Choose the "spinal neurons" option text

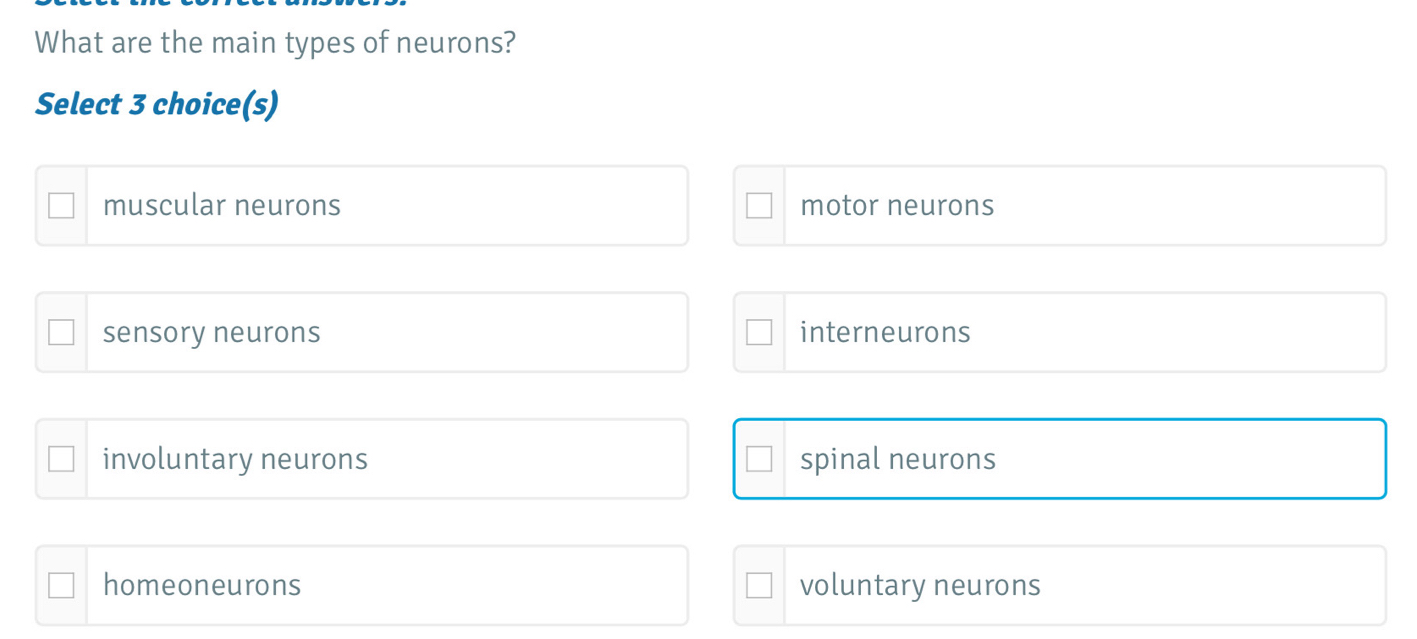(898, 460)
